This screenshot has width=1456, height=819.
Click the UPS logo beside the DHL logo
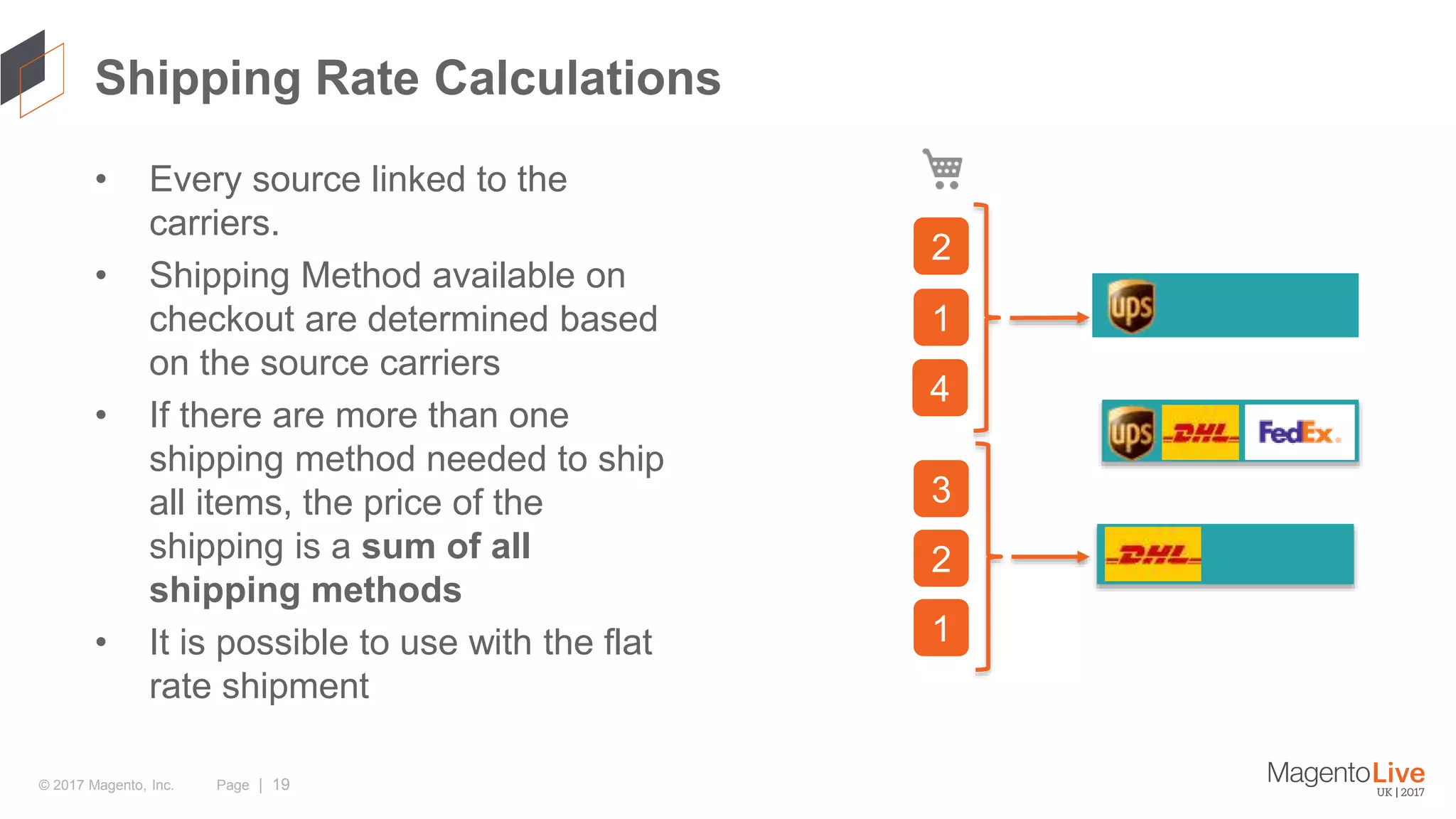click(1131, 433)
